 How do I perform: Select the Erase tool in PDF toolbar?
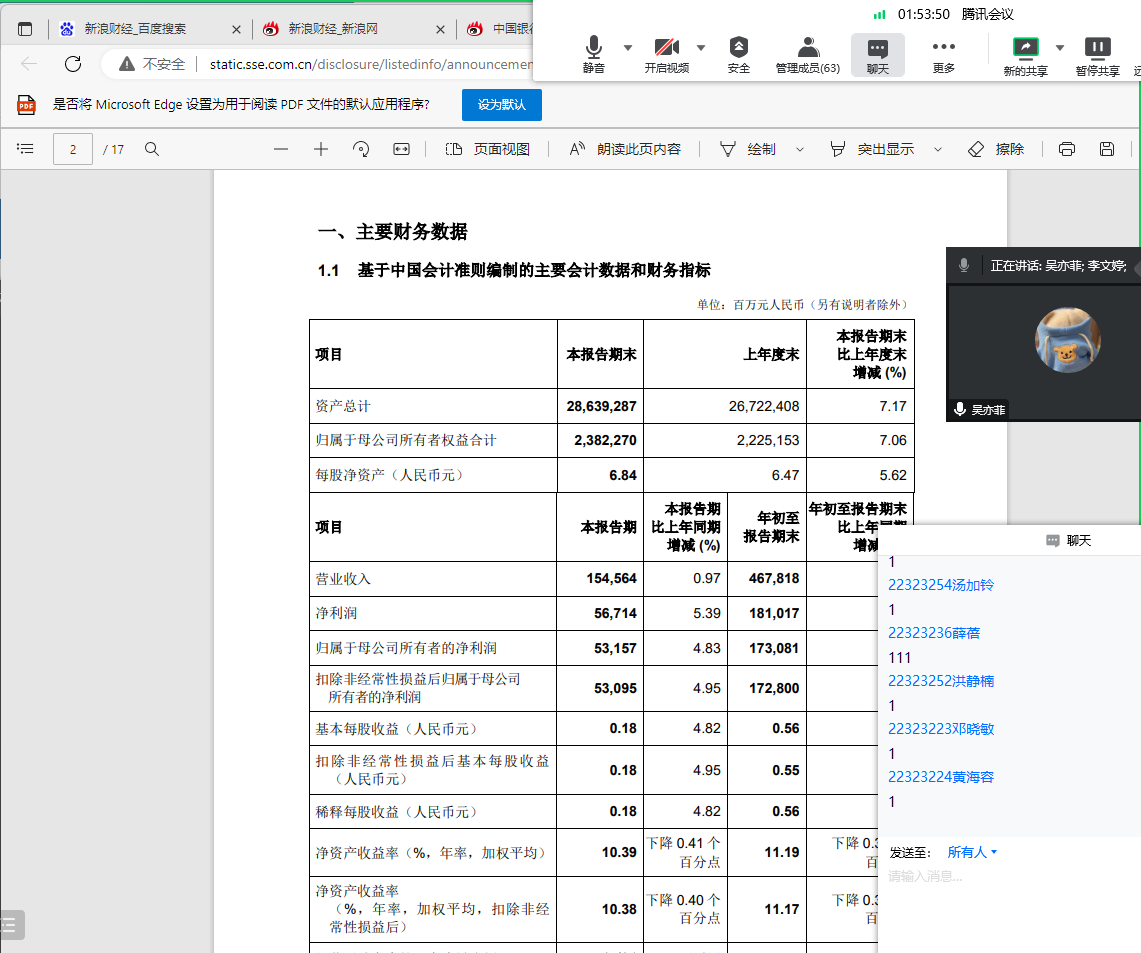pos(996,149)
